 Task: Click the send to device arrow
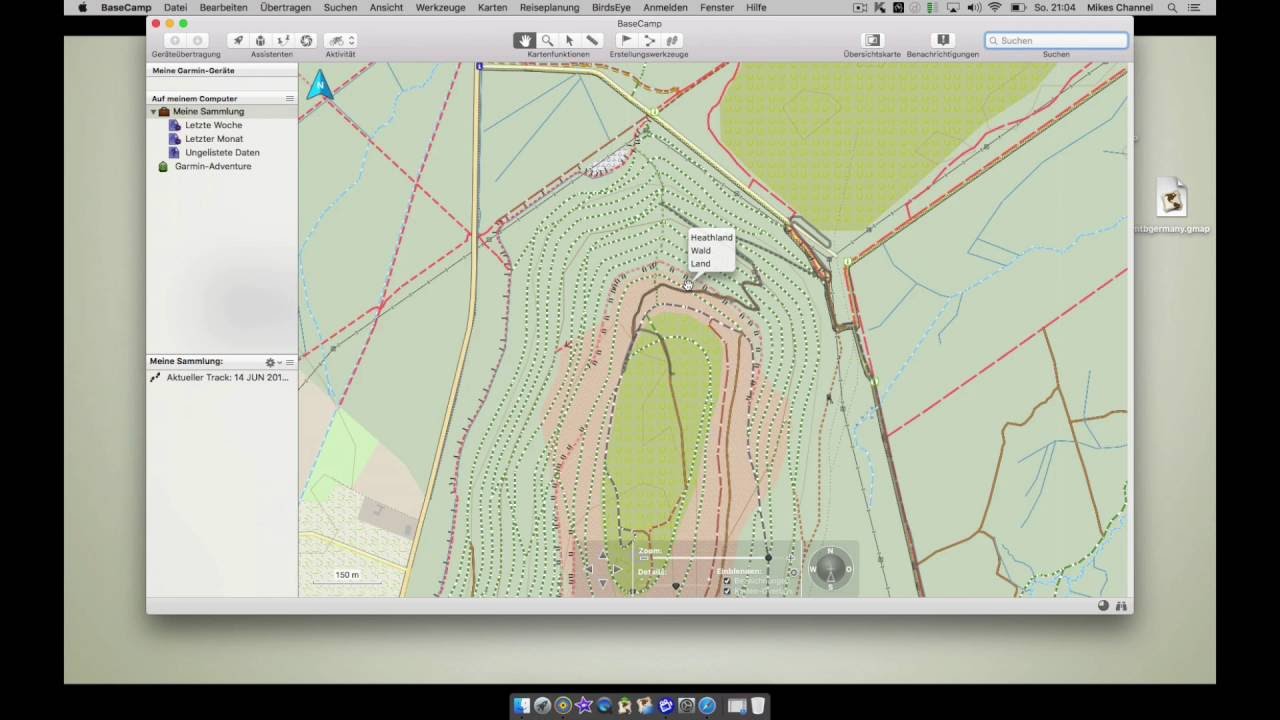pos(175,40)
